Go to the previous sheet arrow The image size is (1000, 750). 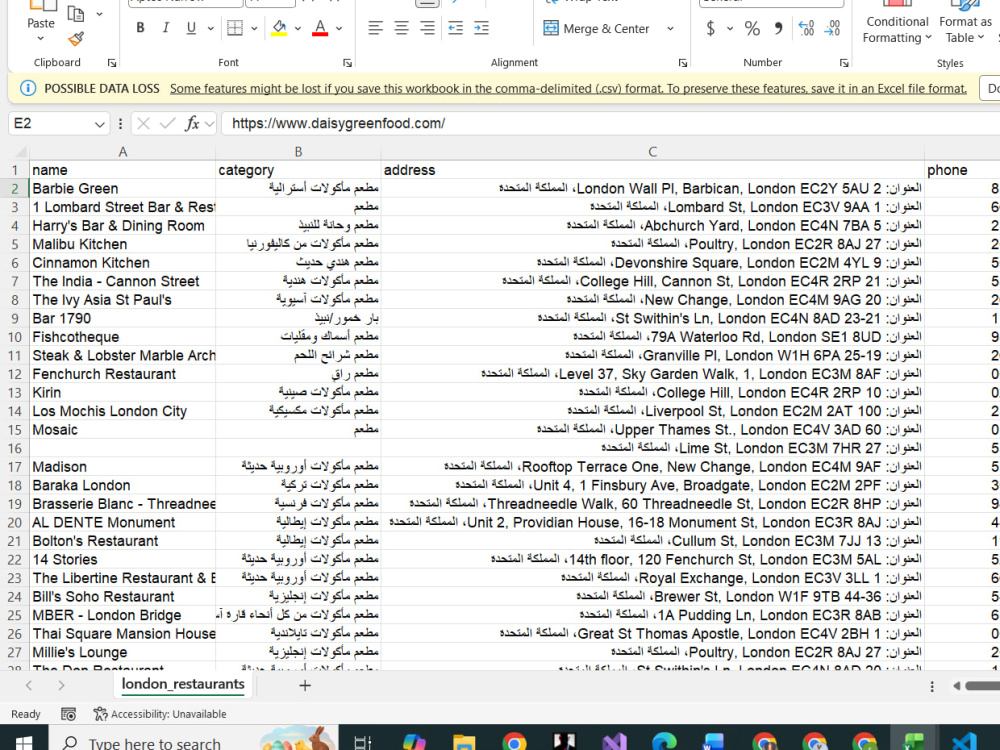click(29, 686)
